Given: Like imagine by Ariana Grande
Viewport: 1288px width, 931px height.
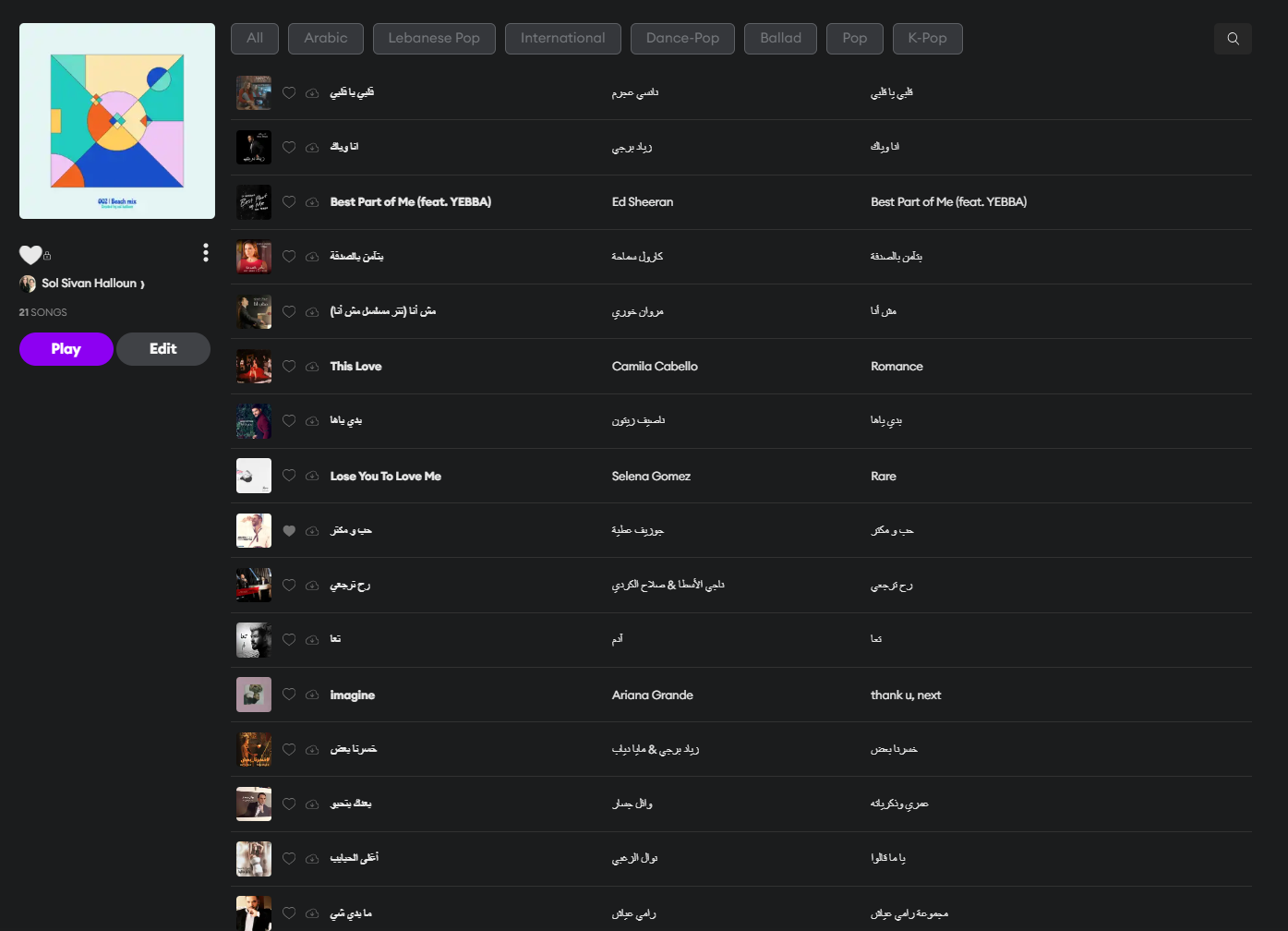Looking at the screenshot, I should tap(289, 695).
